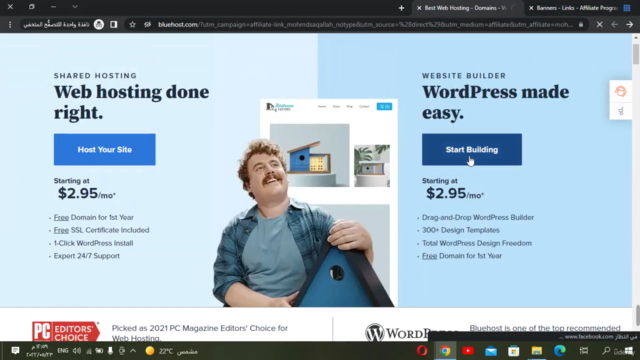Open the Chrome three-dot menu

pyautogui.click(x=10, y=24)
